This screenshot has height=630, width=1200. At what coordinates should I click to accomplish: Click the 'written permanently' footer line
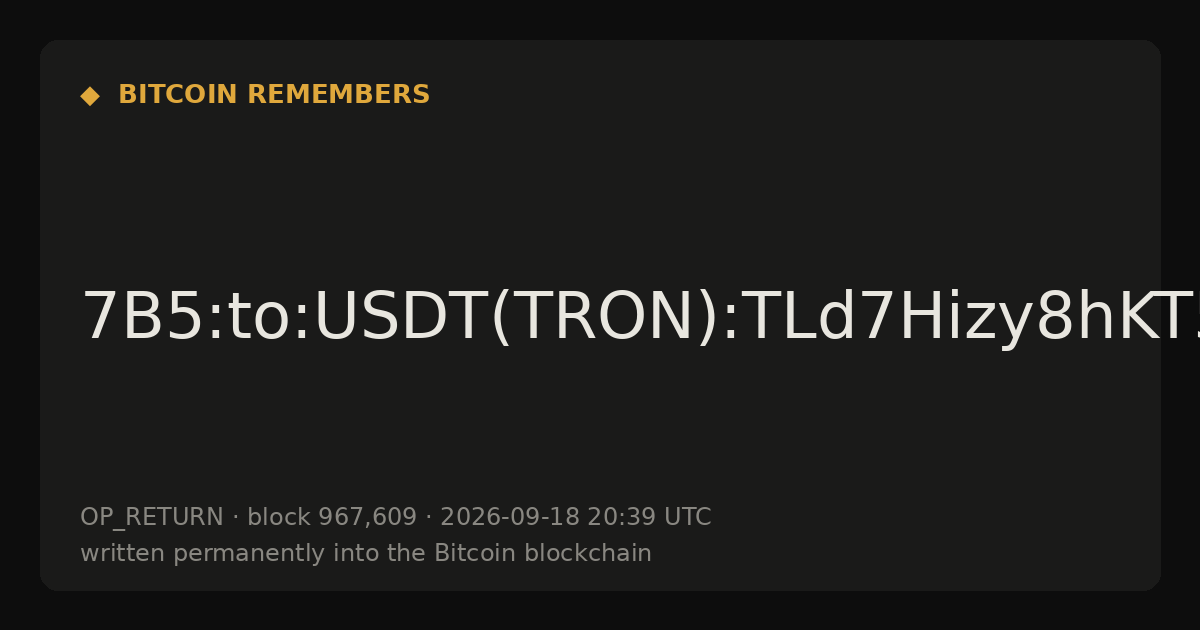coord(366,553)
